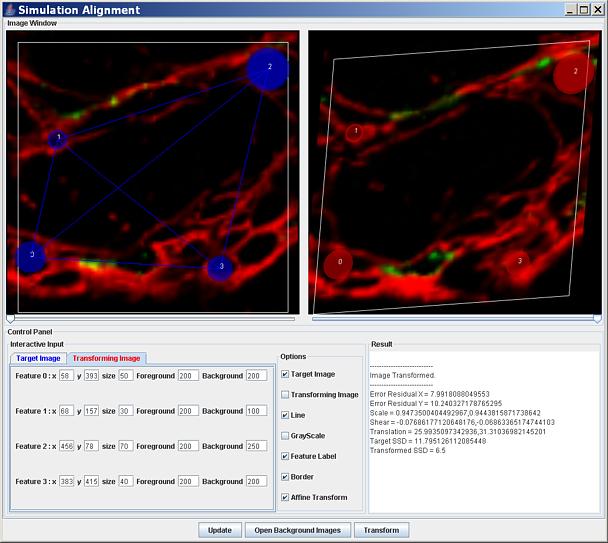Click Open Background Images button
The image size is (608, 543).
point(296,530)
